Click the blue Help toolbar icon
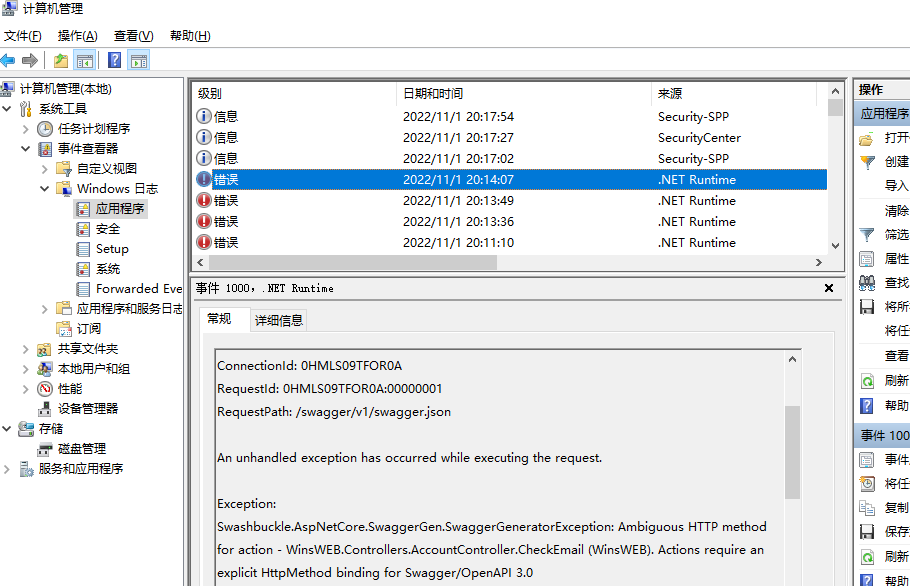Image resolution: width=910 pixels, height=586 pixels. [115, 60]
